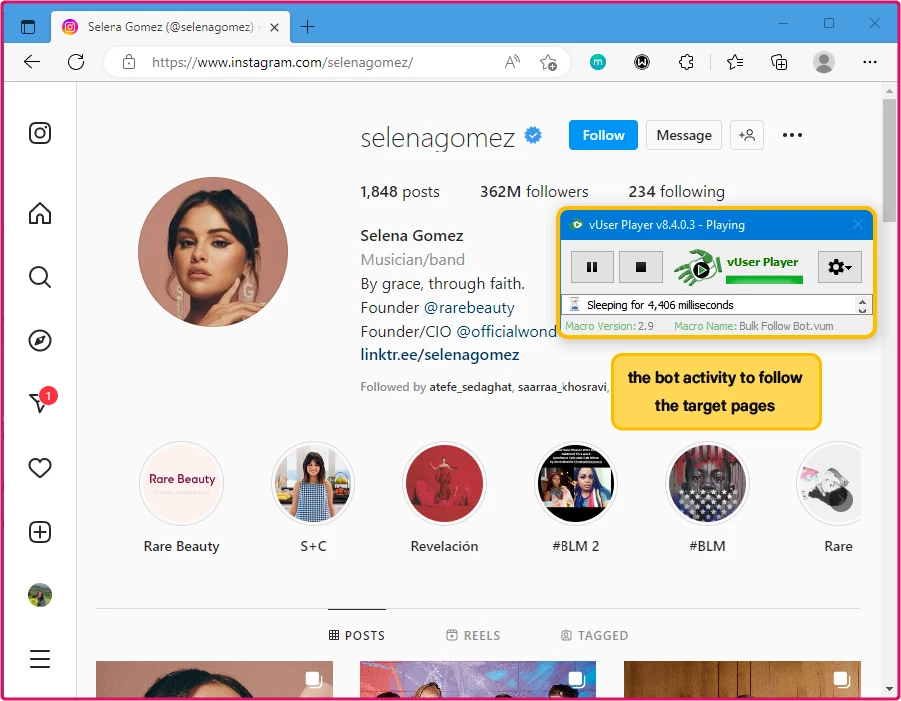The image size is (901, 701).
Task: Open Instagram logo home link in sidebar
Action: pyautogui.click(x=40, y=133)
